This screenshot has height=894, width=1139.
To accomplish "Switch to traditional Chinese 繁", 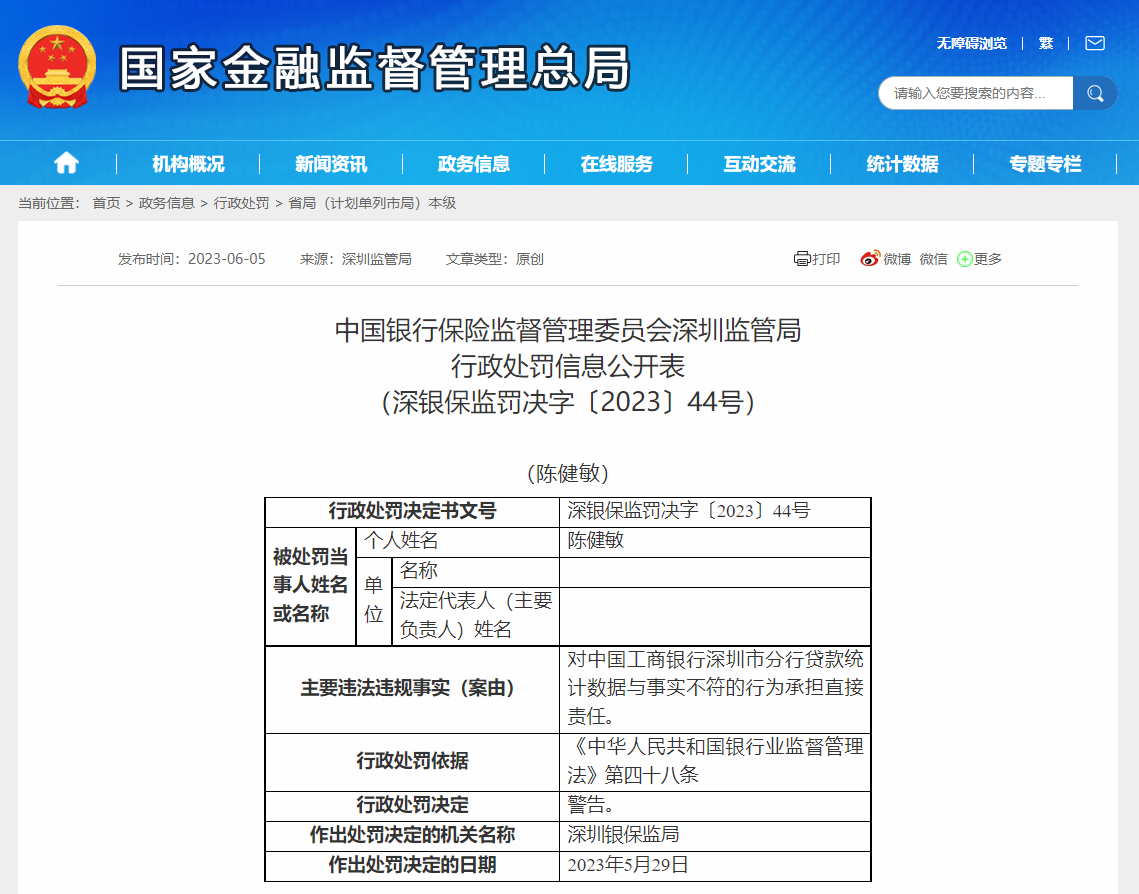I will [x=1046, y=44].
